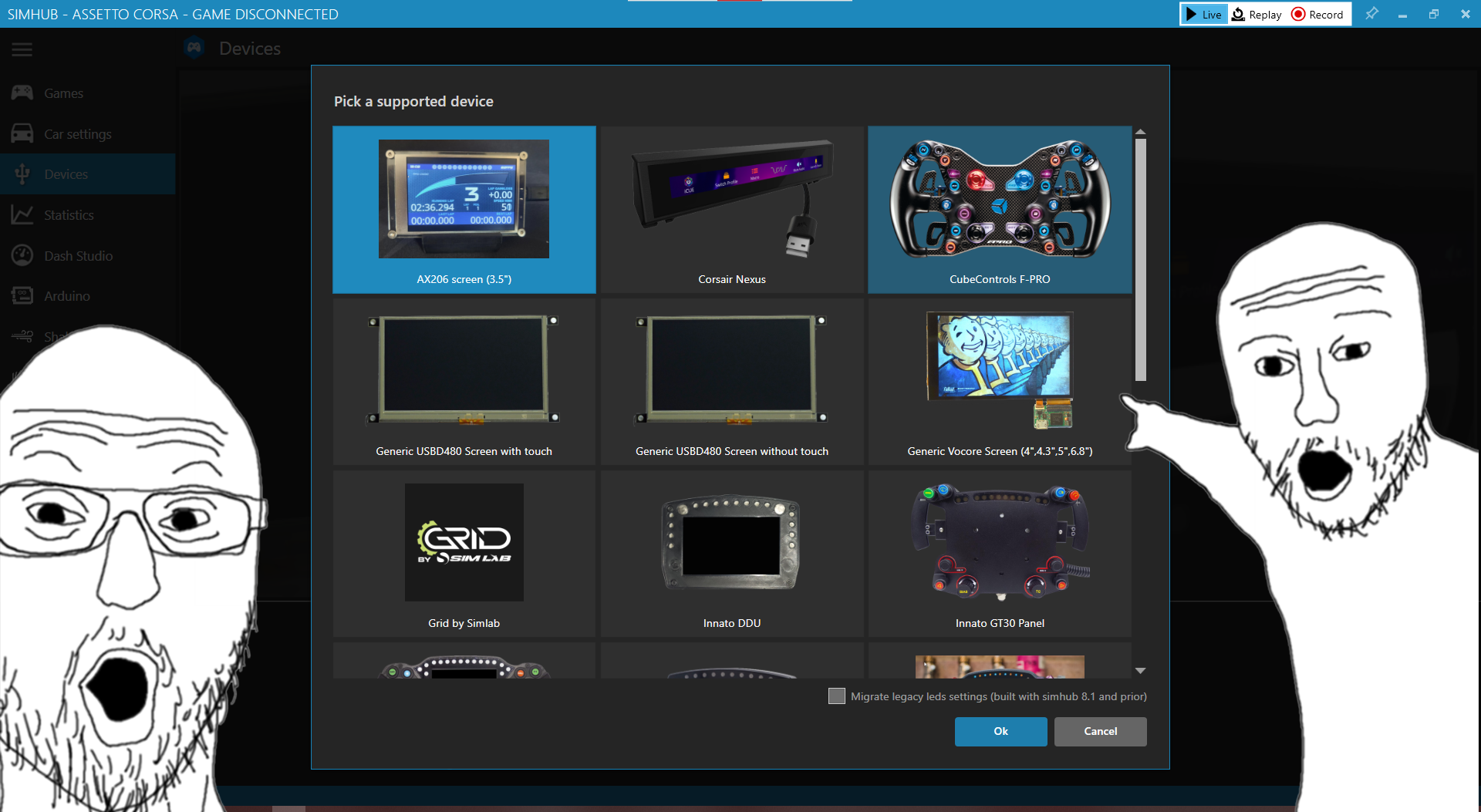The width and height of the screenshot is (1481, 812).
Task: Select the Innato GT30 Panel device
Action: click(1000, 554)
